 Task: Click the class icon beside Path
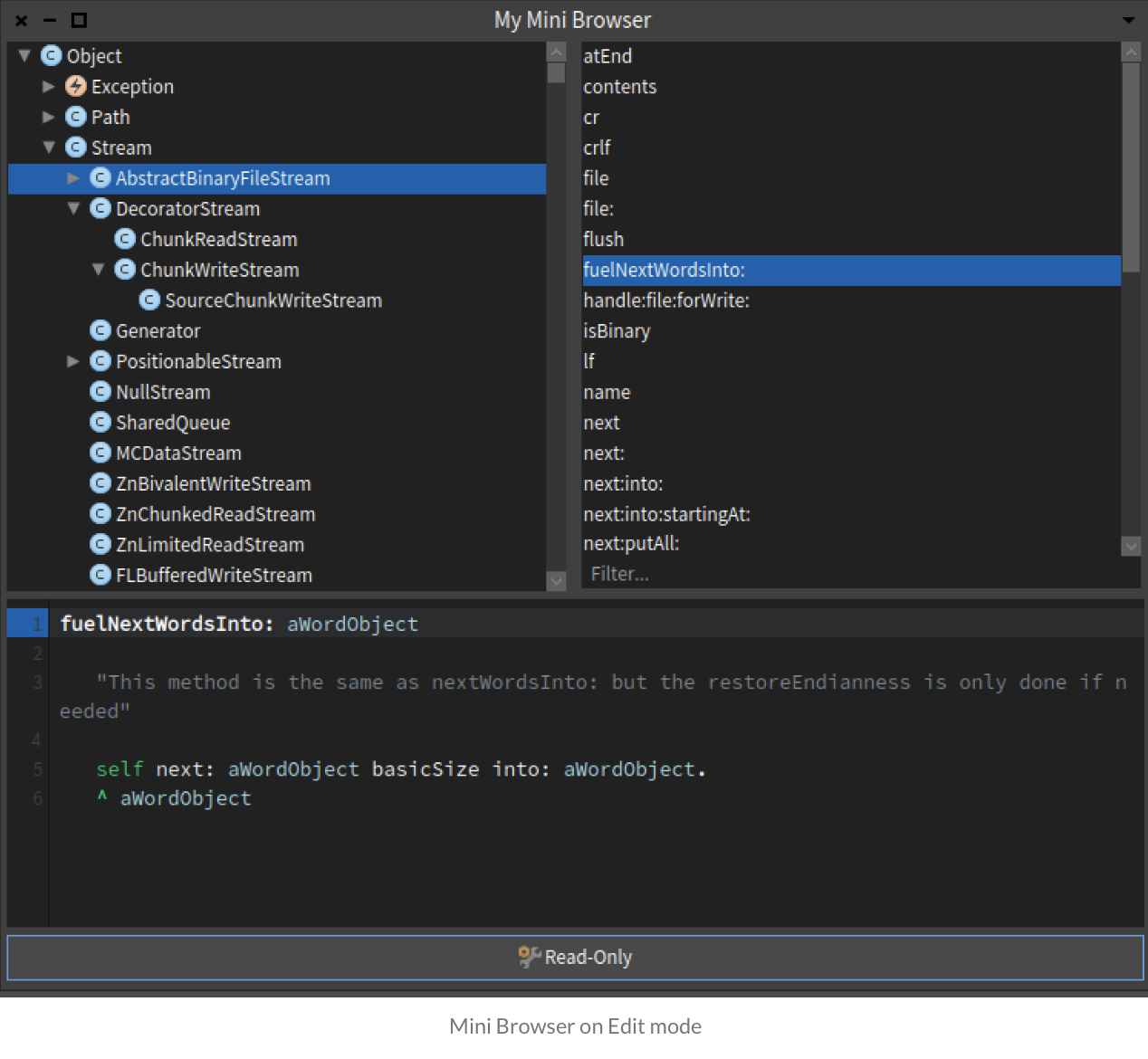(76, 117)
